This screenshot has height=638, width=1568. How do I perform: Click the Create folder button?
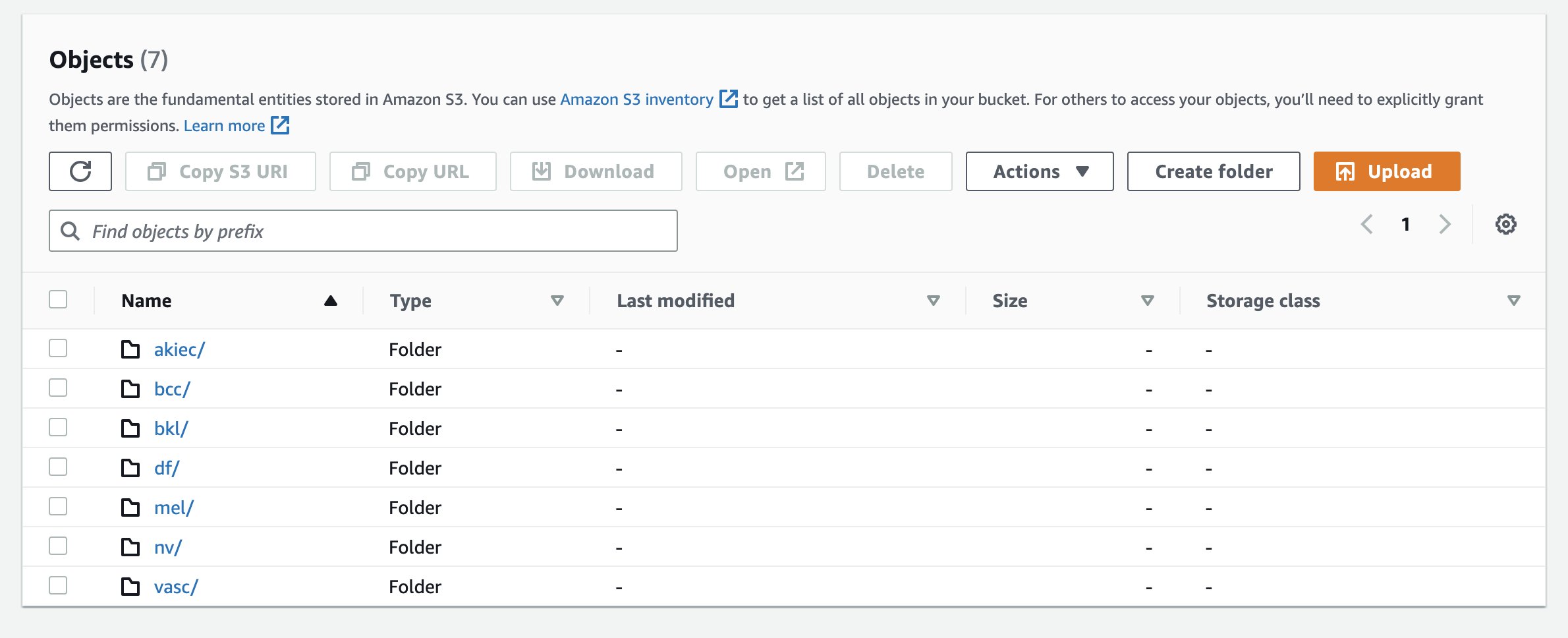(1214, 171)
